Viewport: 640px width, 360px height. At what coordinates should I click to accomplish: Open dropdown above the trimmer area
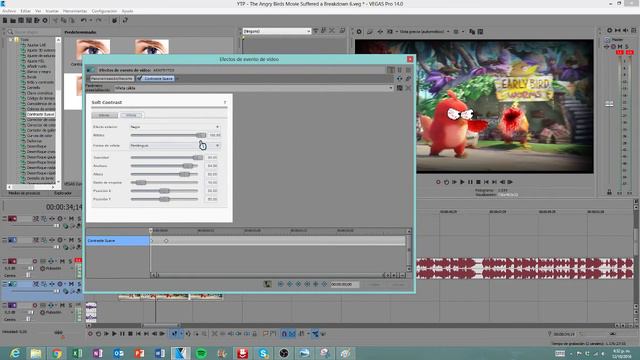point(277,31)
